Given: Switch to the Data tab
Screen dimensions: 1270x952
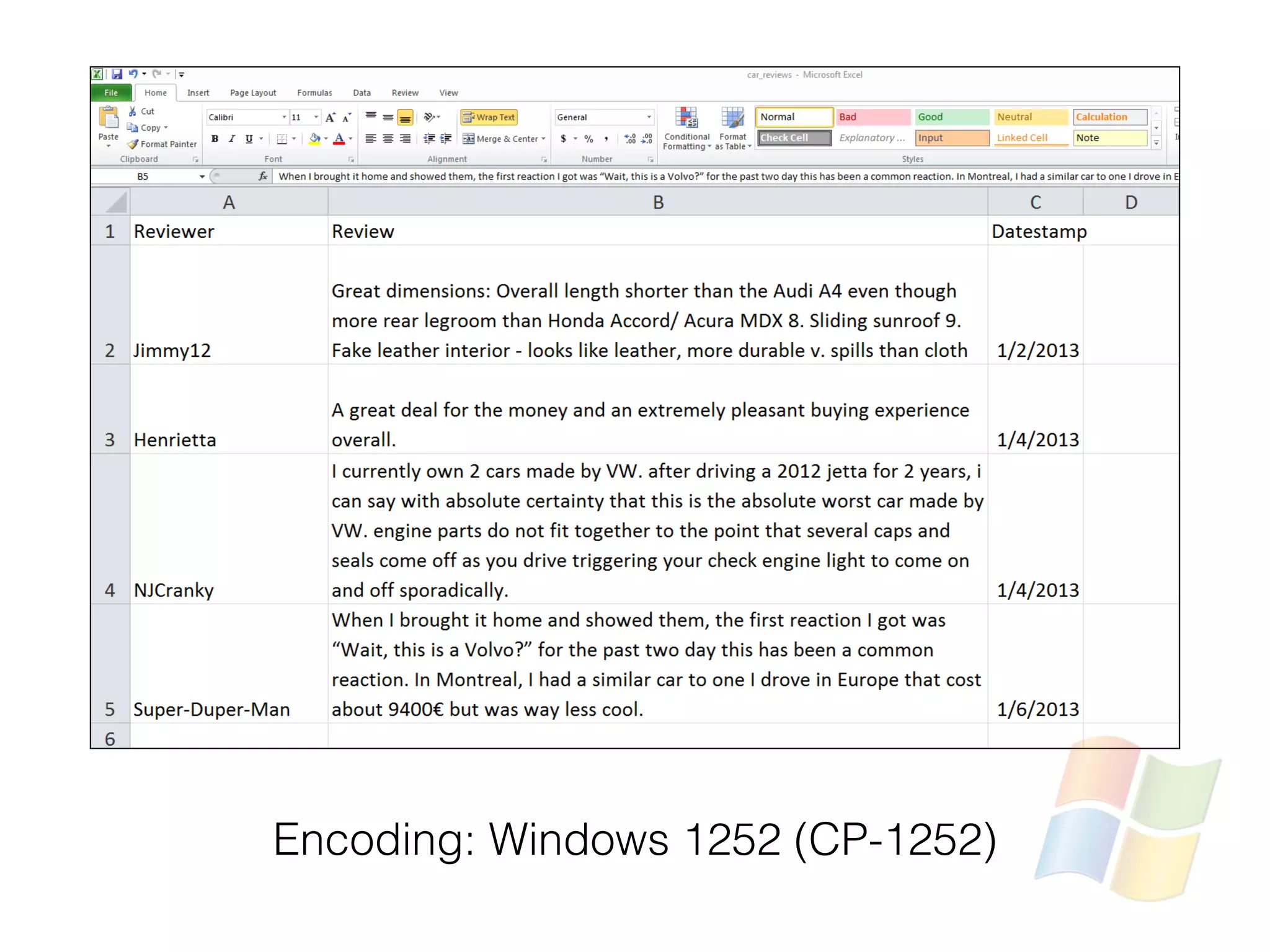Looking at the screenshot, I should coord(362,93).
